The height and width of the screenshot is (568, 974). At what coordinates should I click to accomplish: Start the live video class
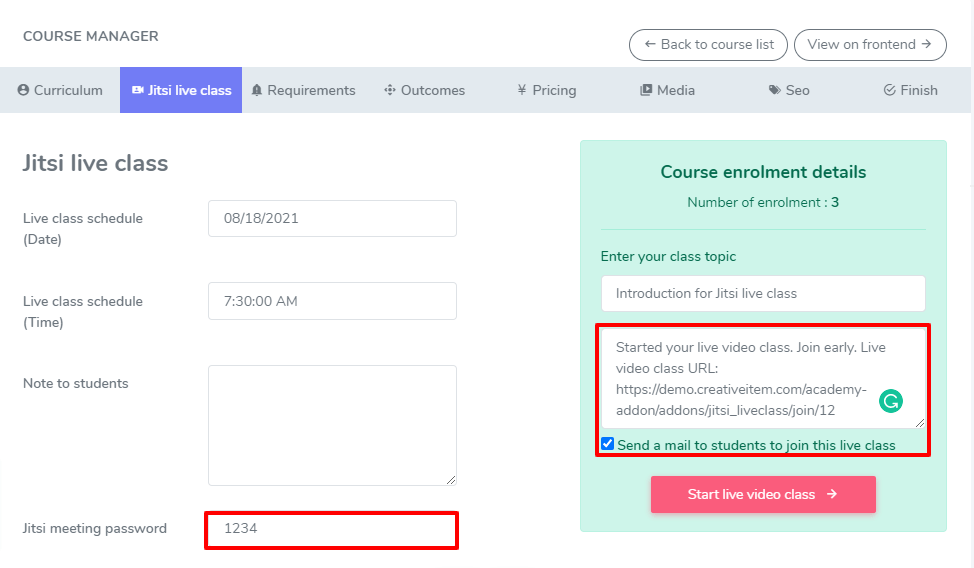point(763,494)
